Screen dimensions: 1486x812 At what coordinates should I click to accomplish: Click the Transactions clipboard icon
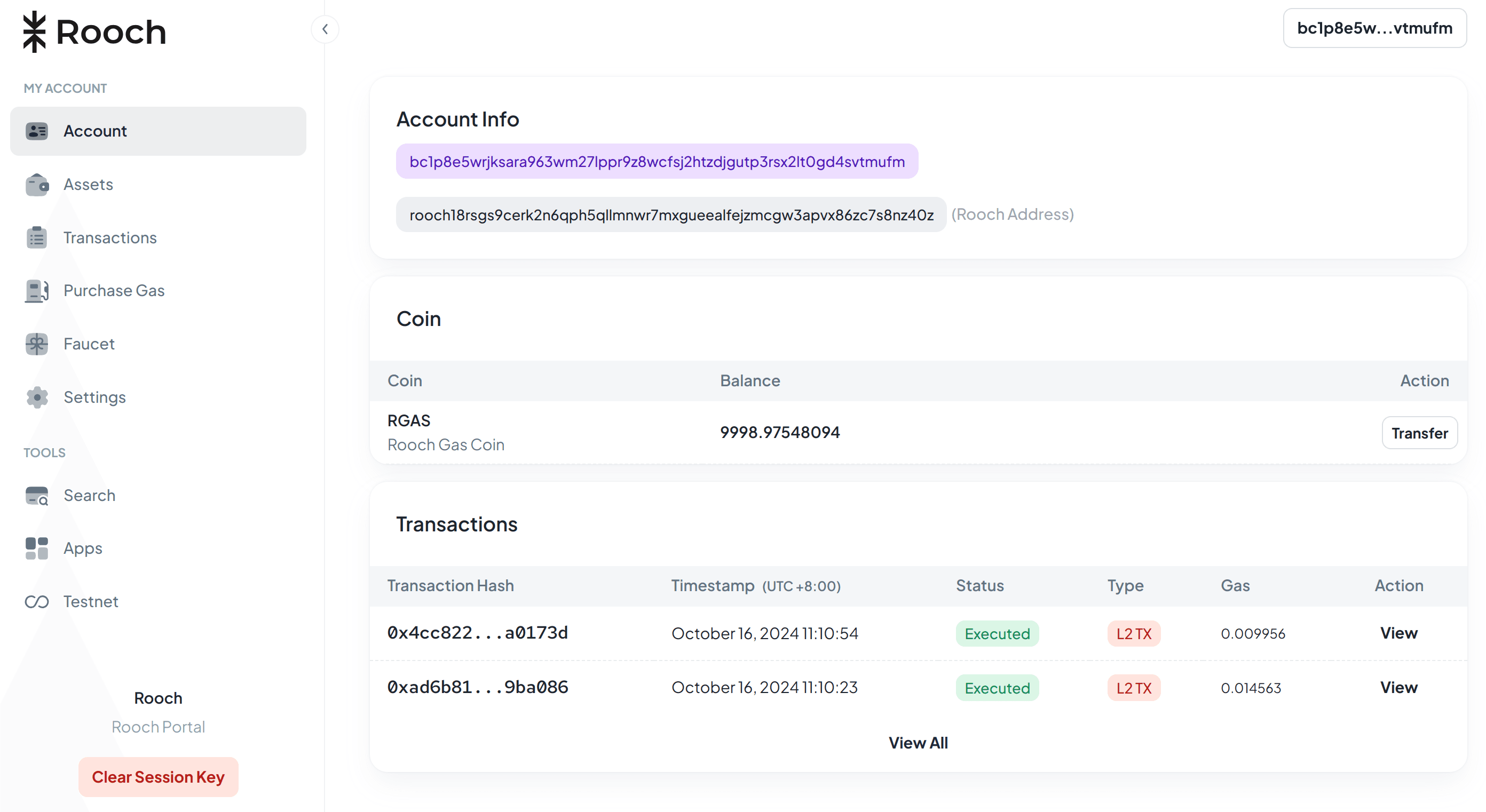(x=37, y=237)
